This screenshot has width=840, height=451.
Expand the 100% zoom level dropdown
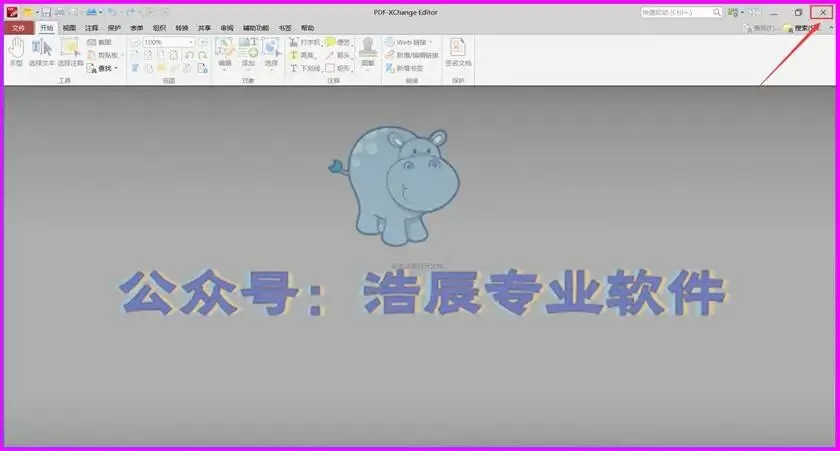191,42
